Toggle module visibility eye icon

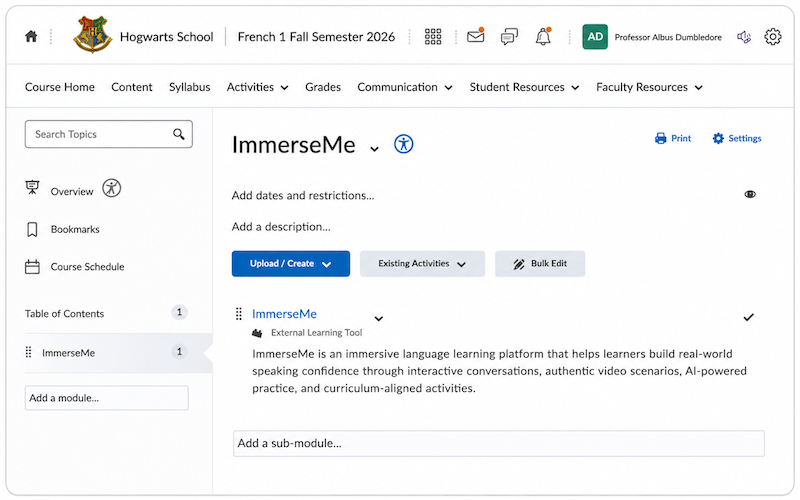750,194
